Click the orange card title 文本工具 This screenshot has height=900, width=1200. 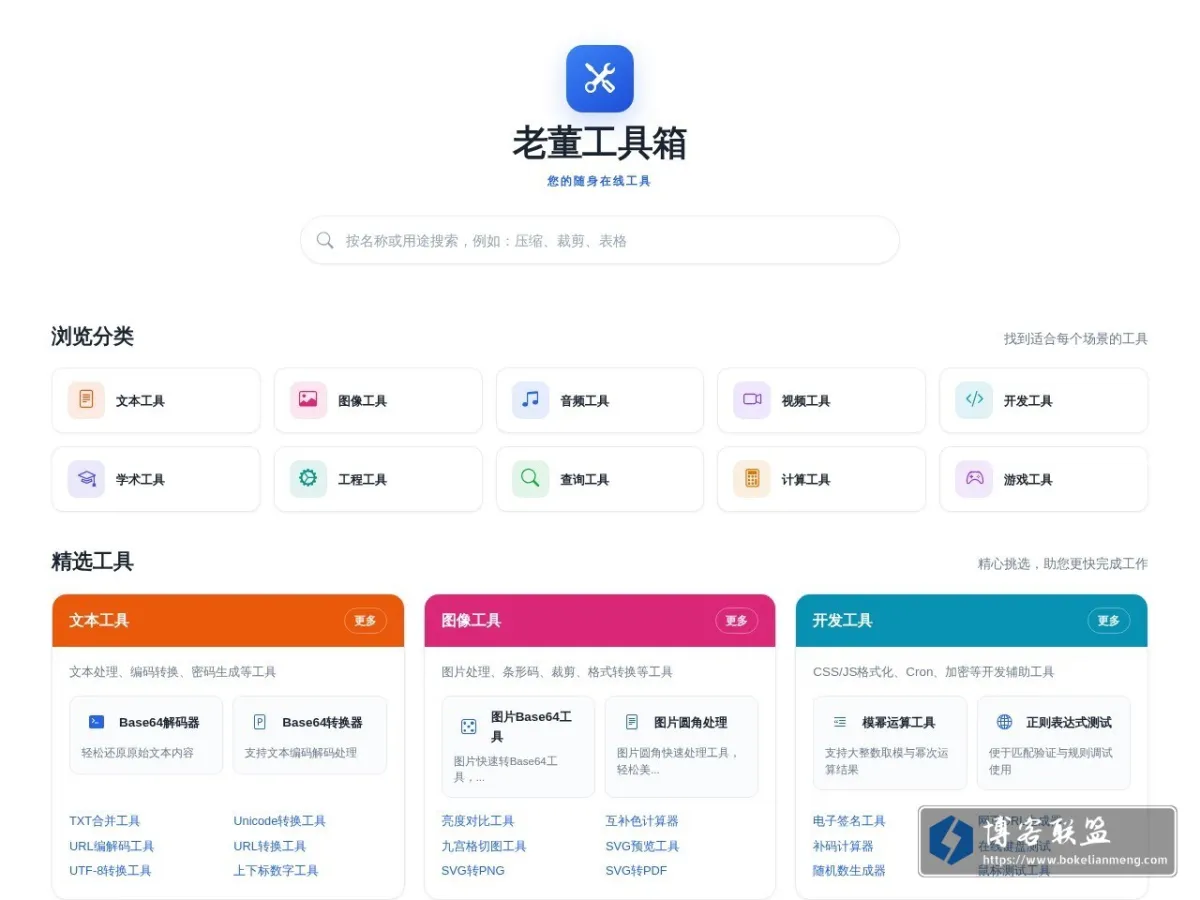[x=99, y=621]
